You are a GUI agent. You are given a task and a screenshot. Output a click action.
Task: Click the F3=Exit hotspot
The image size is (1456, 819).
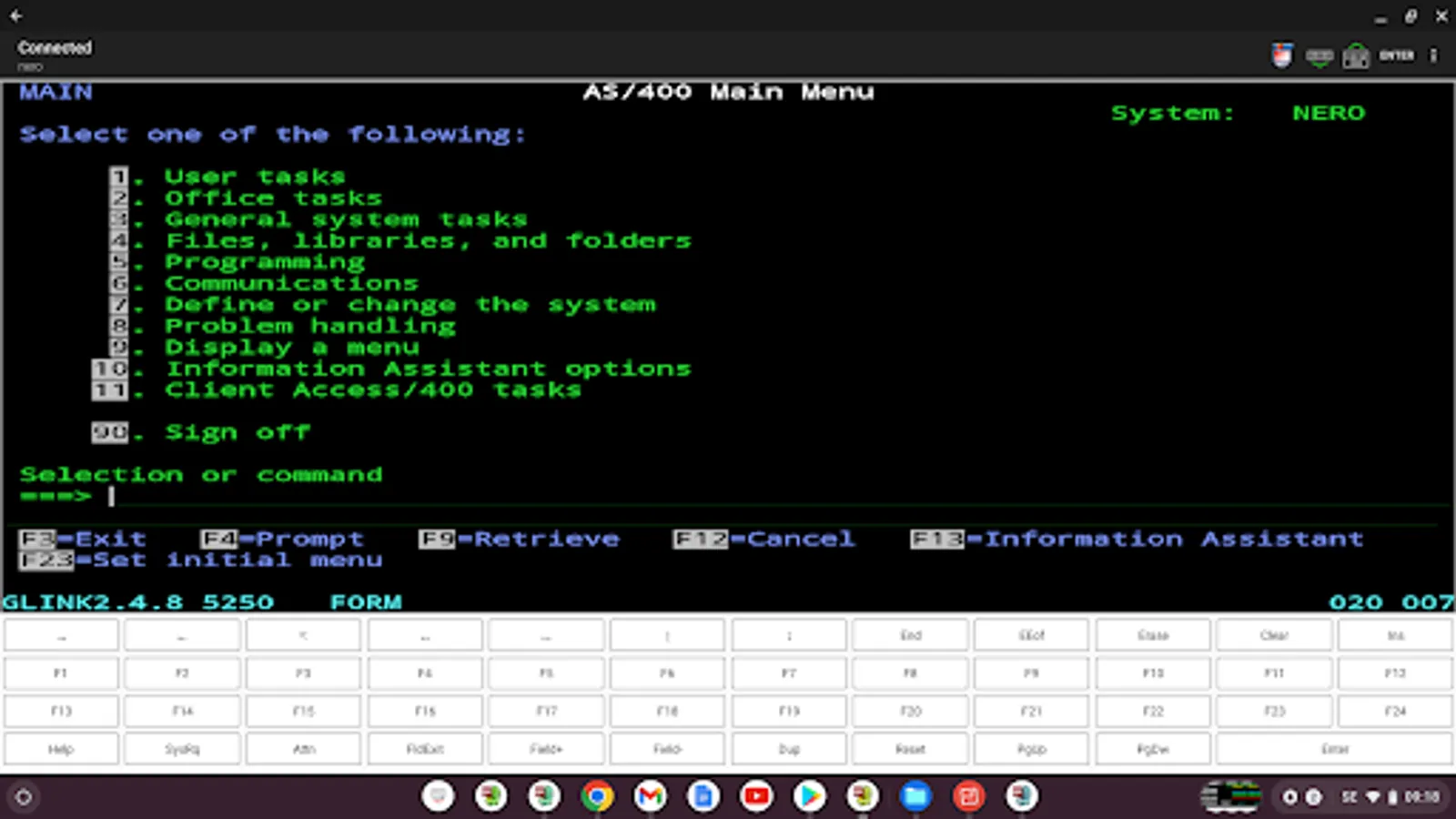coord(83,539)
